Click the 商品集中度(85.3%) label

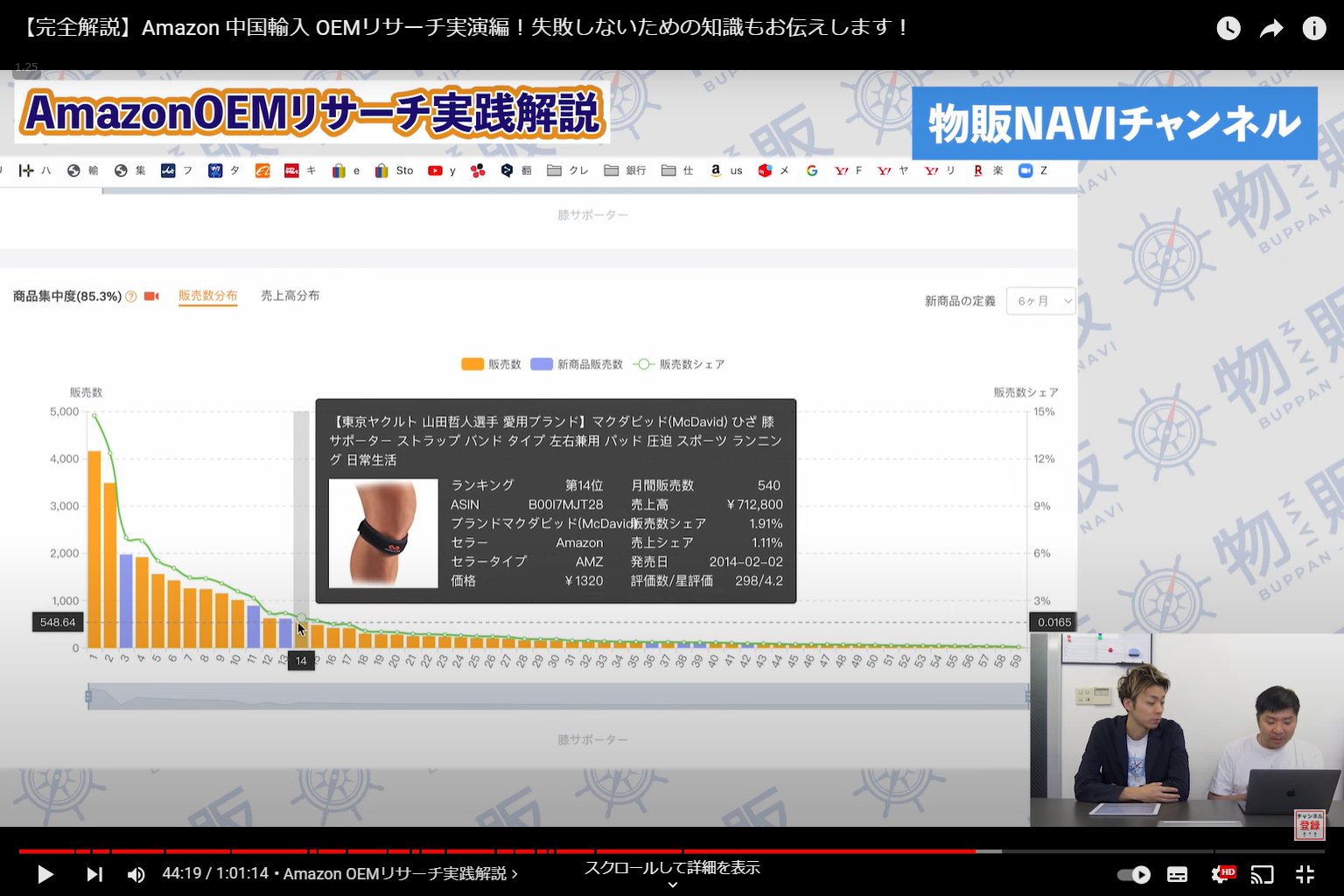point(67,297)
